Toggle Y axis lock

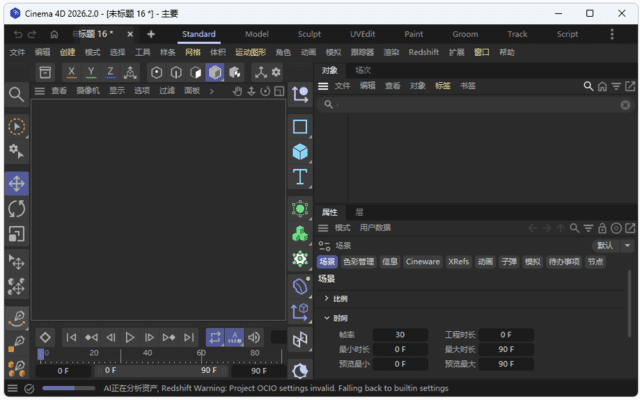91,73
